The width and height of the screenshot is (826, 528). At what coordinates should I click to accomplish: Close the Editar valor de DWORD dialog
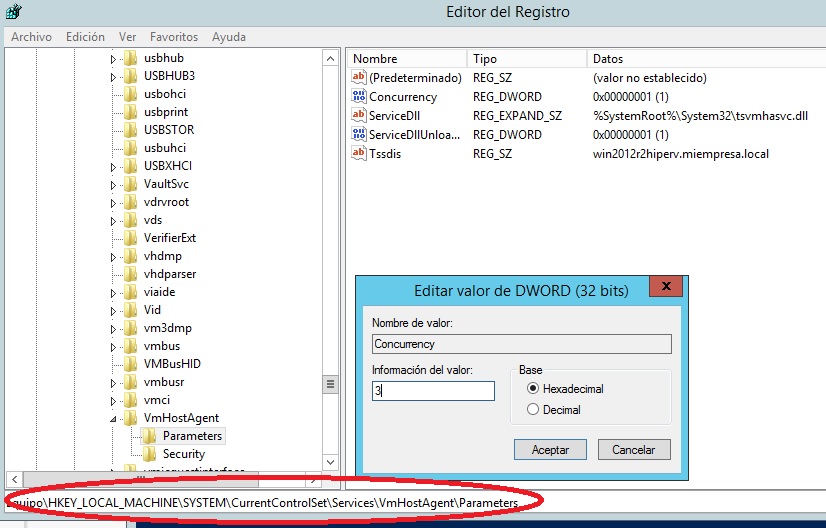point(665,289)
